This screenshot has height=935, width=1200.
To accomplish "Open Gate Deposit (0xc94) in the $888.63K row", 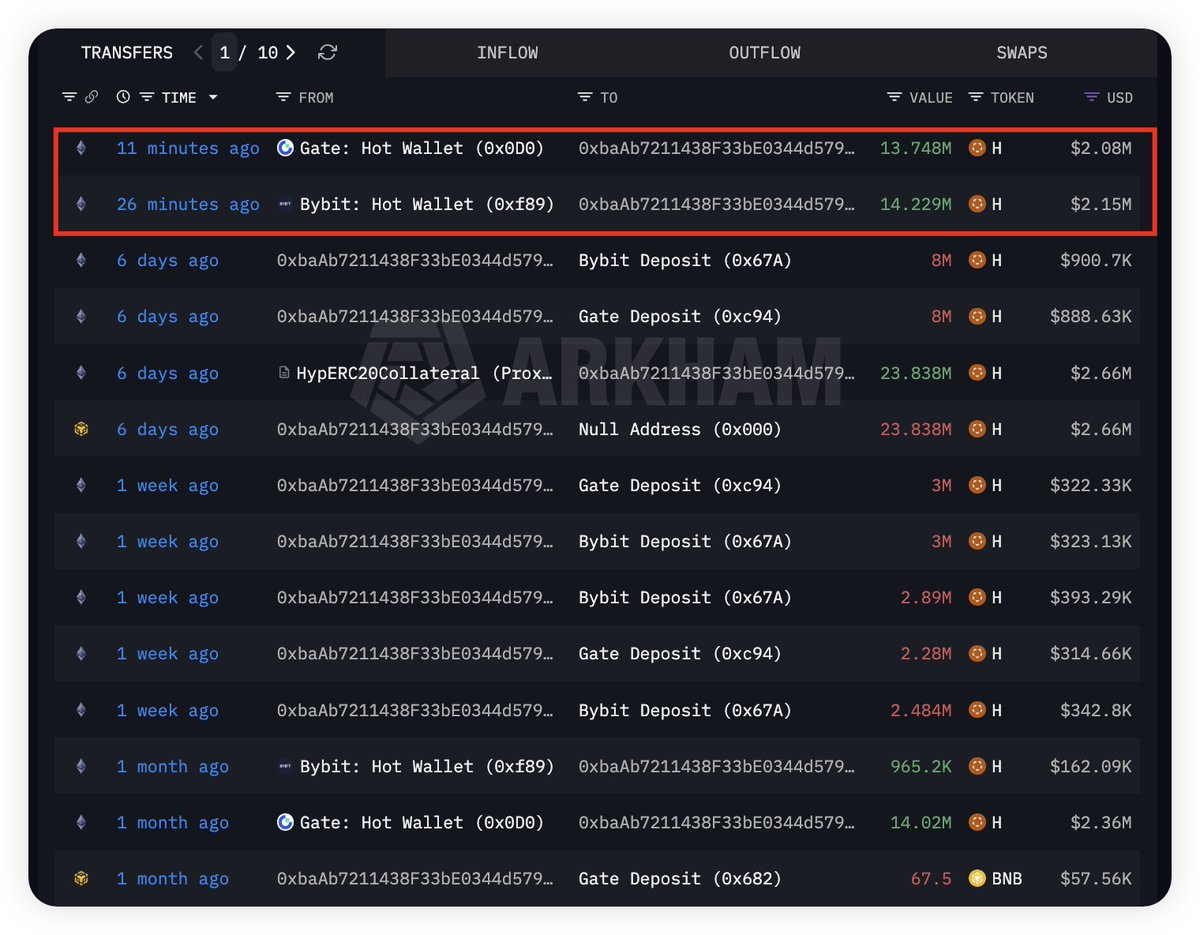I will tap(680, 316).
